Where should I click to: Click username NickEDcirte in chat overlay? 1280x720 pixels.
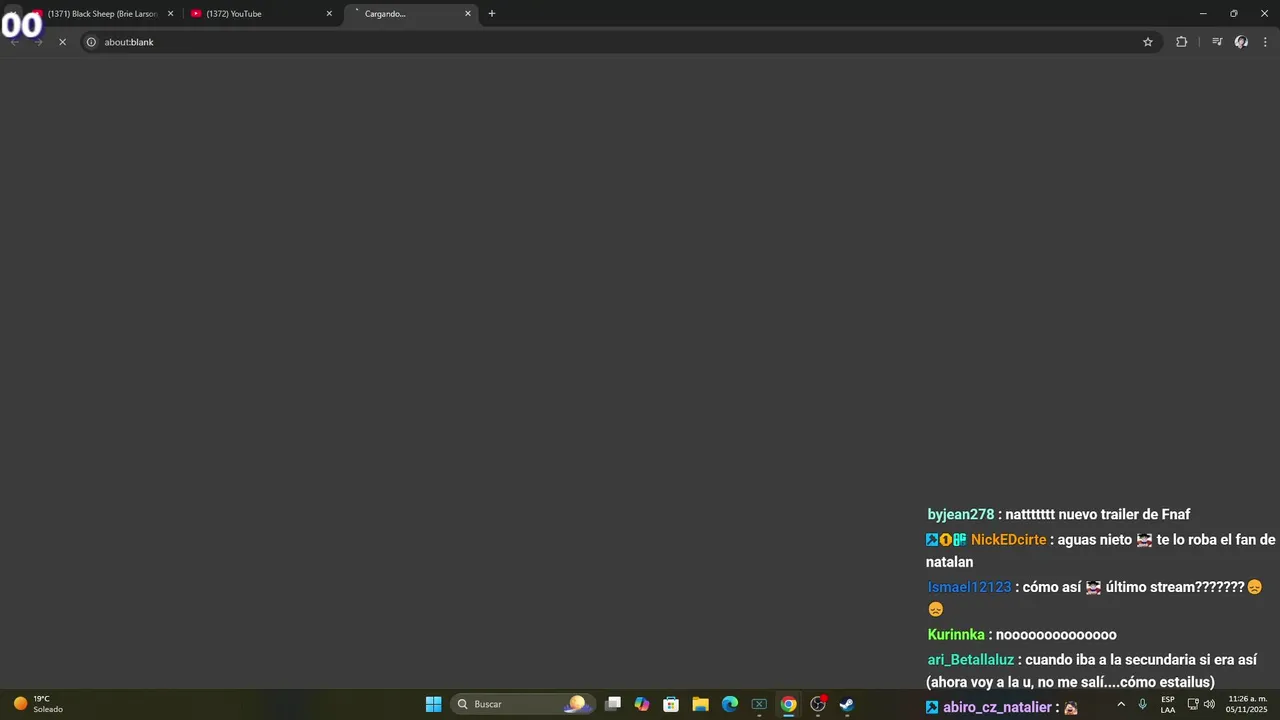click(1008, 540)
